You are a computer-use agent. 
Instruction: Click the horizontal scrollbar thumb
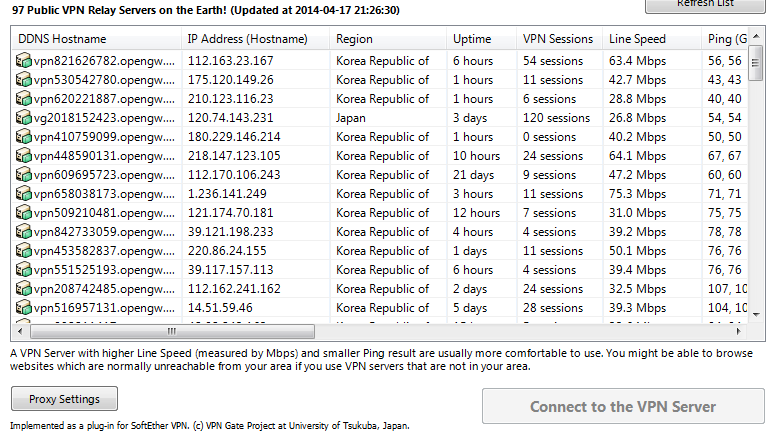(x=172, y=331)
